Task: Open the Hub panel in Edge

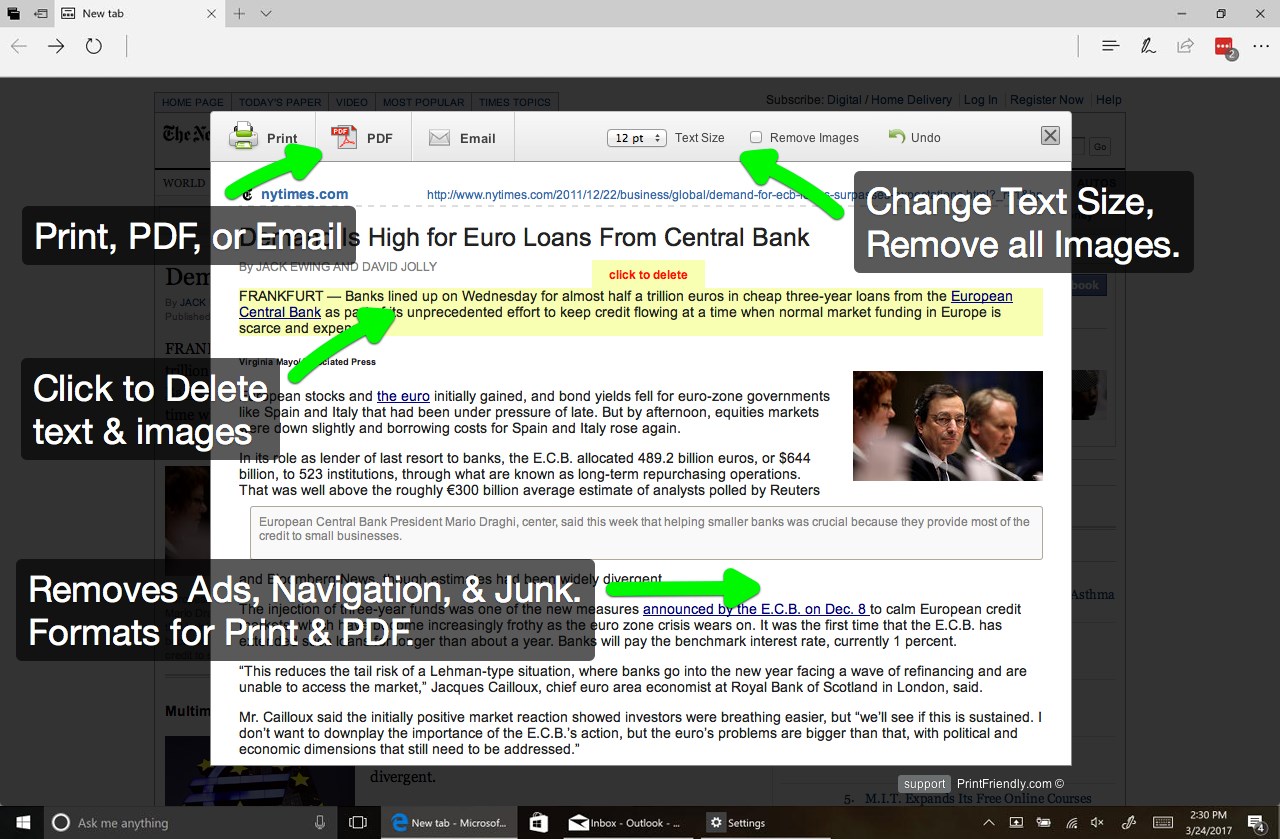Action: point(1111,46)
